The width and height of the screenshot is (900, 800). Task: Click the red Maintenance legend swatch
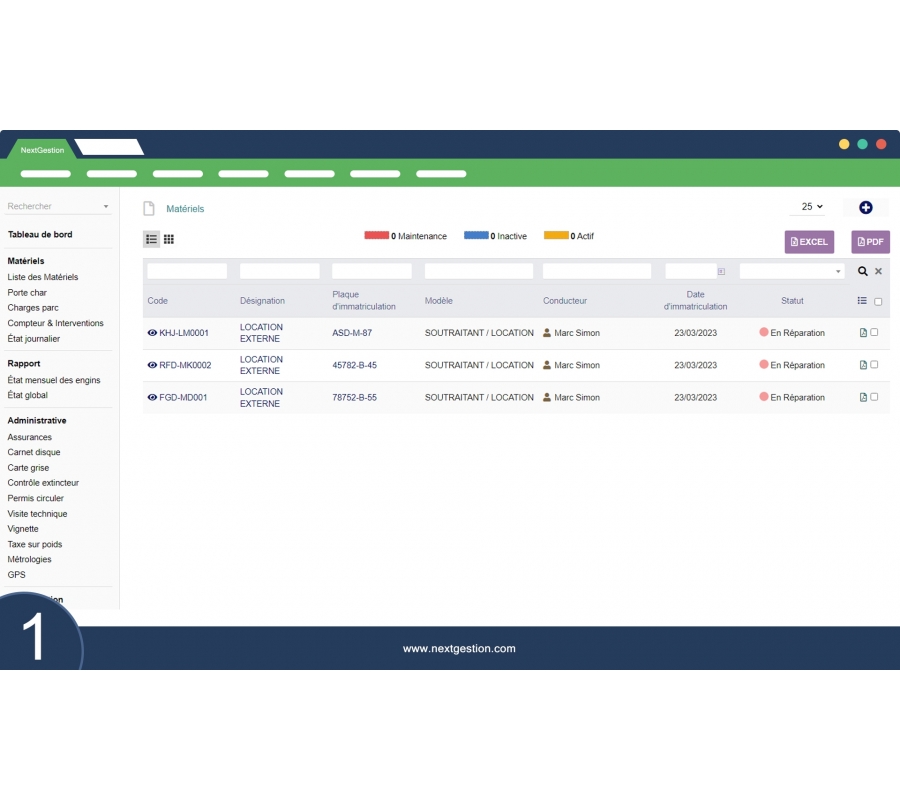[376, 236]
